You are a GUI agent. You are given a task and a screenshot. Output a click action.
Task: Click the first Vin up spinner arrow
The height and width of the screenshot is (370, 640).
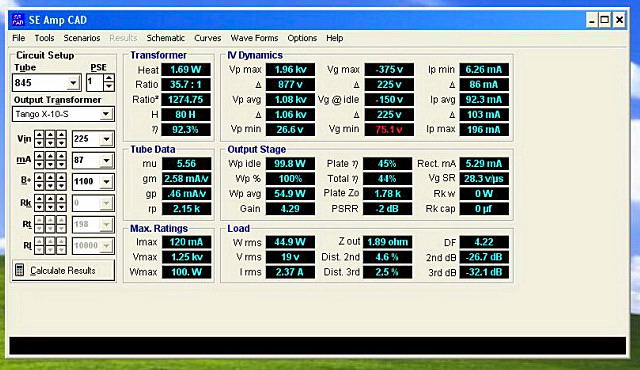[x=39, y=135]
